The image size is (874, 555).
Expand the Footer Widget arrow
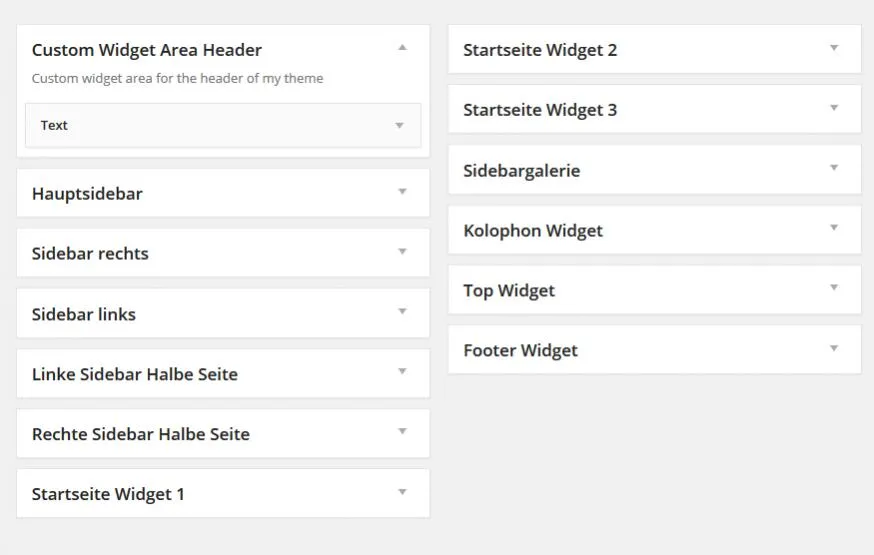point(834,348)
